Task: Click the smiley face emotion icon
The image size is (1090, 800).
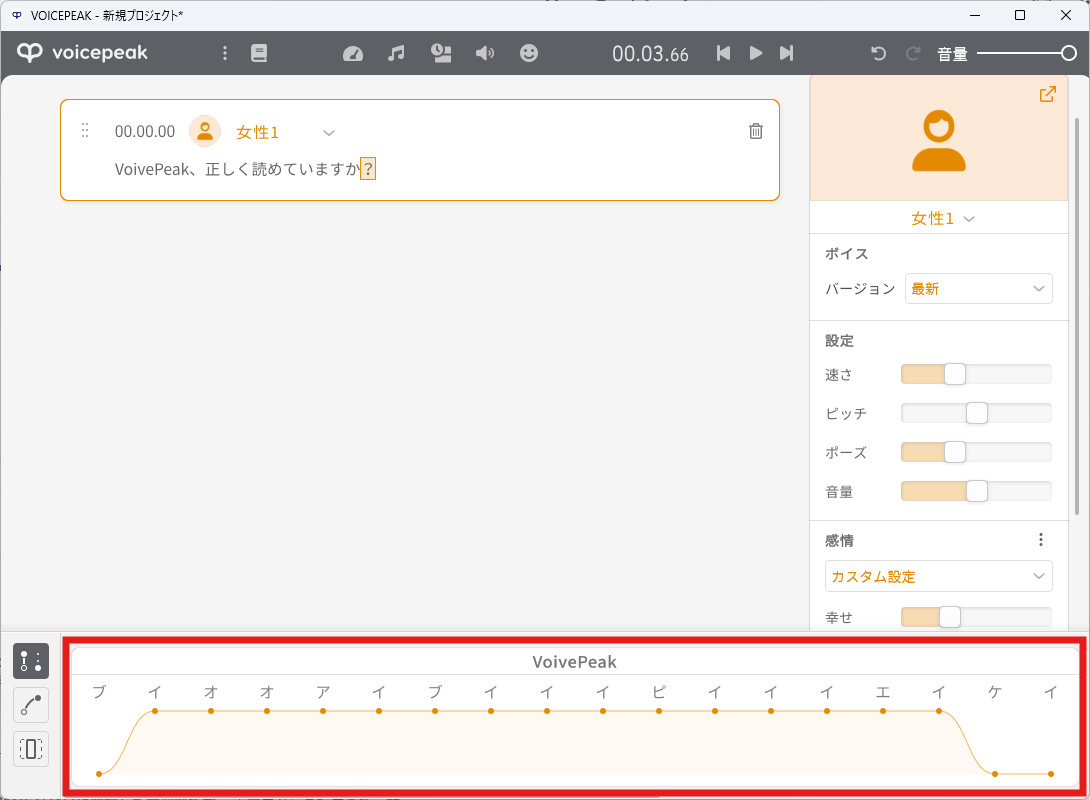Action: point(529,53)
